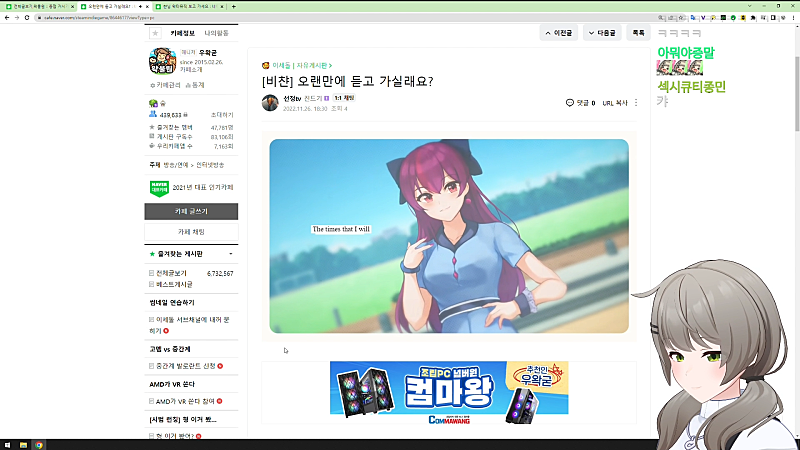Click the member count people icon
Image resolution: width=800 pixels, height=450 pixels.
pos(153,114)
